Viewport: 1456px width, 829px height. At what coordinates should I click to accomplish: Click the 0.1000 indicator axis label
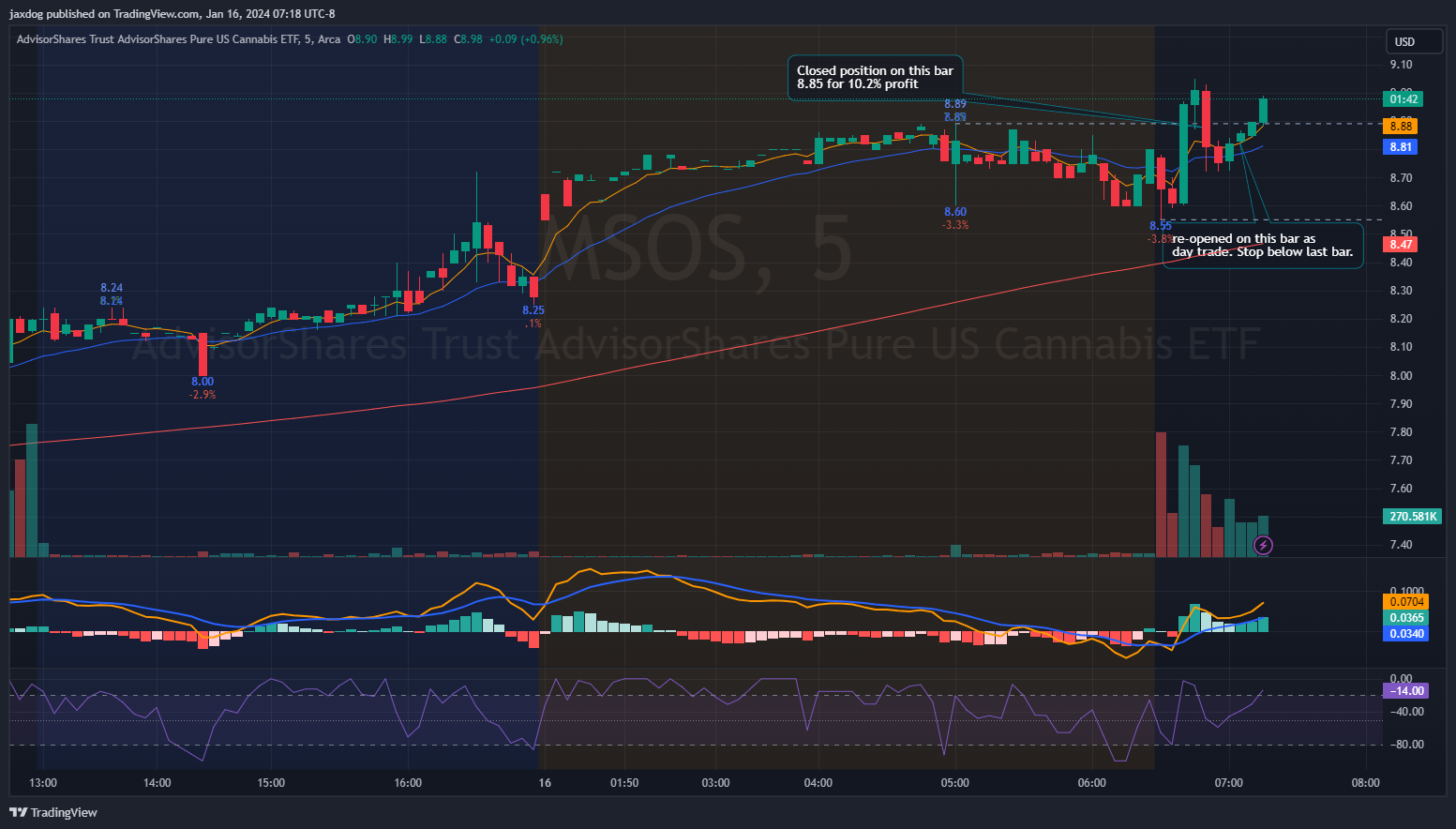[x=1407, y=592]
